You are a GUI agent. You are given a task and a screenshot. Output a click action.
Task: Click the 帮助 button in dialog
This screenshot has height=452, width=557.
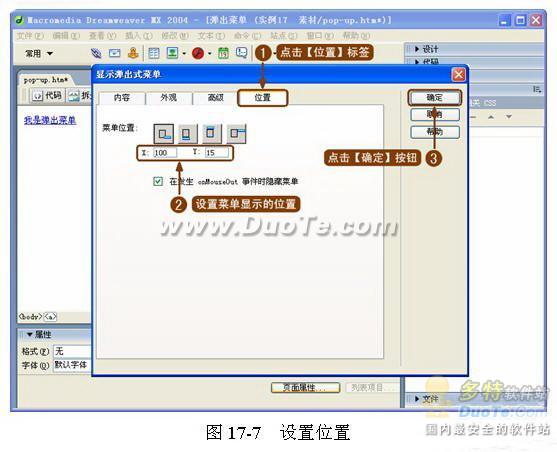435,132
